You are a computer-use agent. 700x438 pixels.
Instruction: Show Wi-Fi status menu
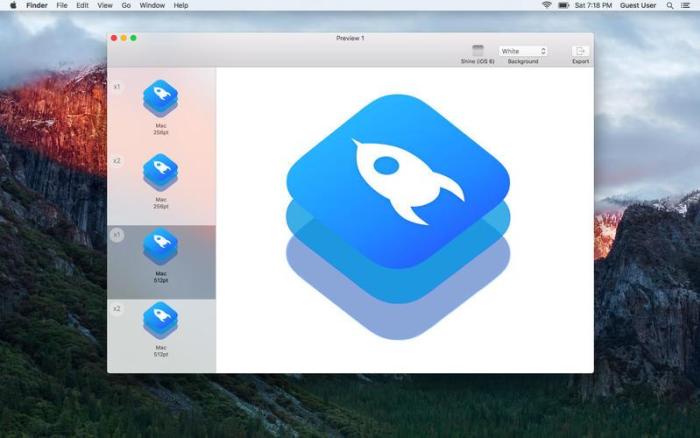click(x=546, y=5)
